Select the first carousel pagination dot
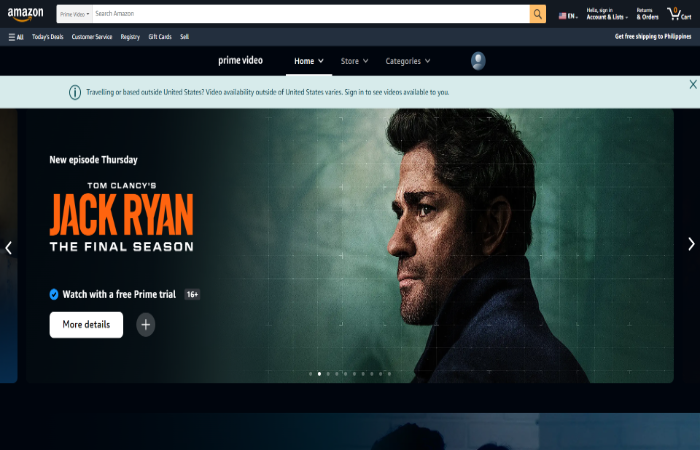 tap(311, 374)
